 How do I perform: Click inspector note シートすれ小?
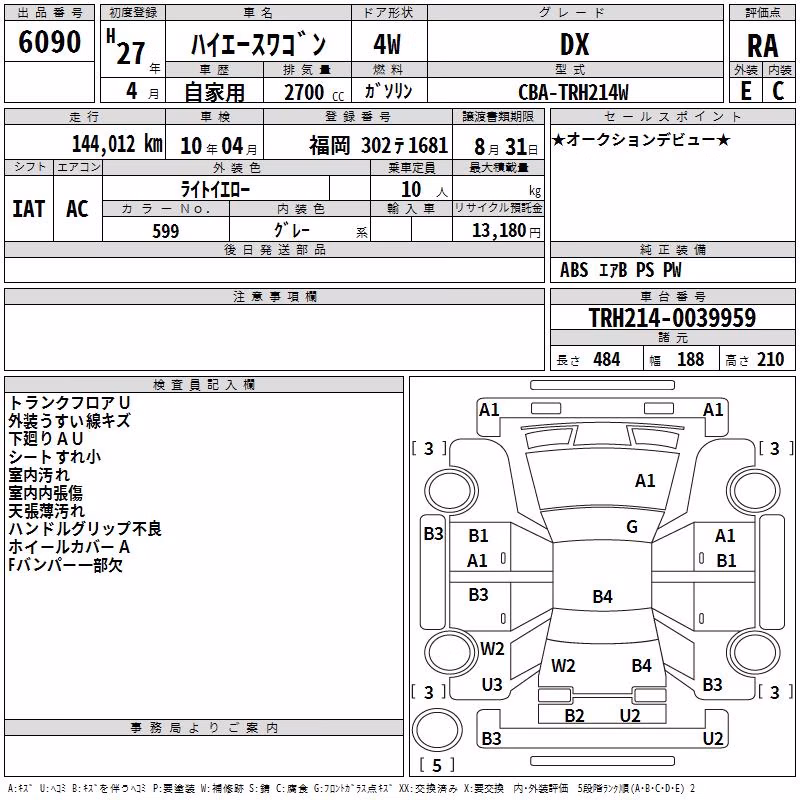point(55,456)
